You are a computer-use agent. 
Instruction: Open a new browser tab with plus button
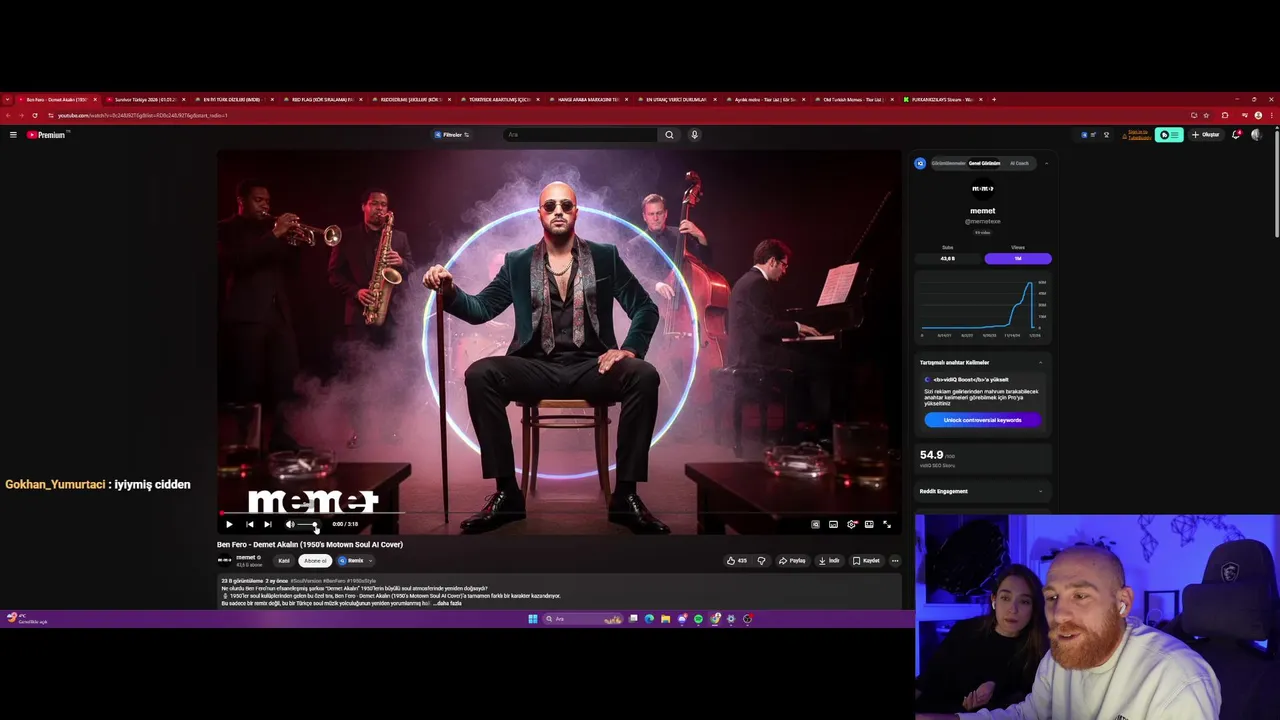993,99
